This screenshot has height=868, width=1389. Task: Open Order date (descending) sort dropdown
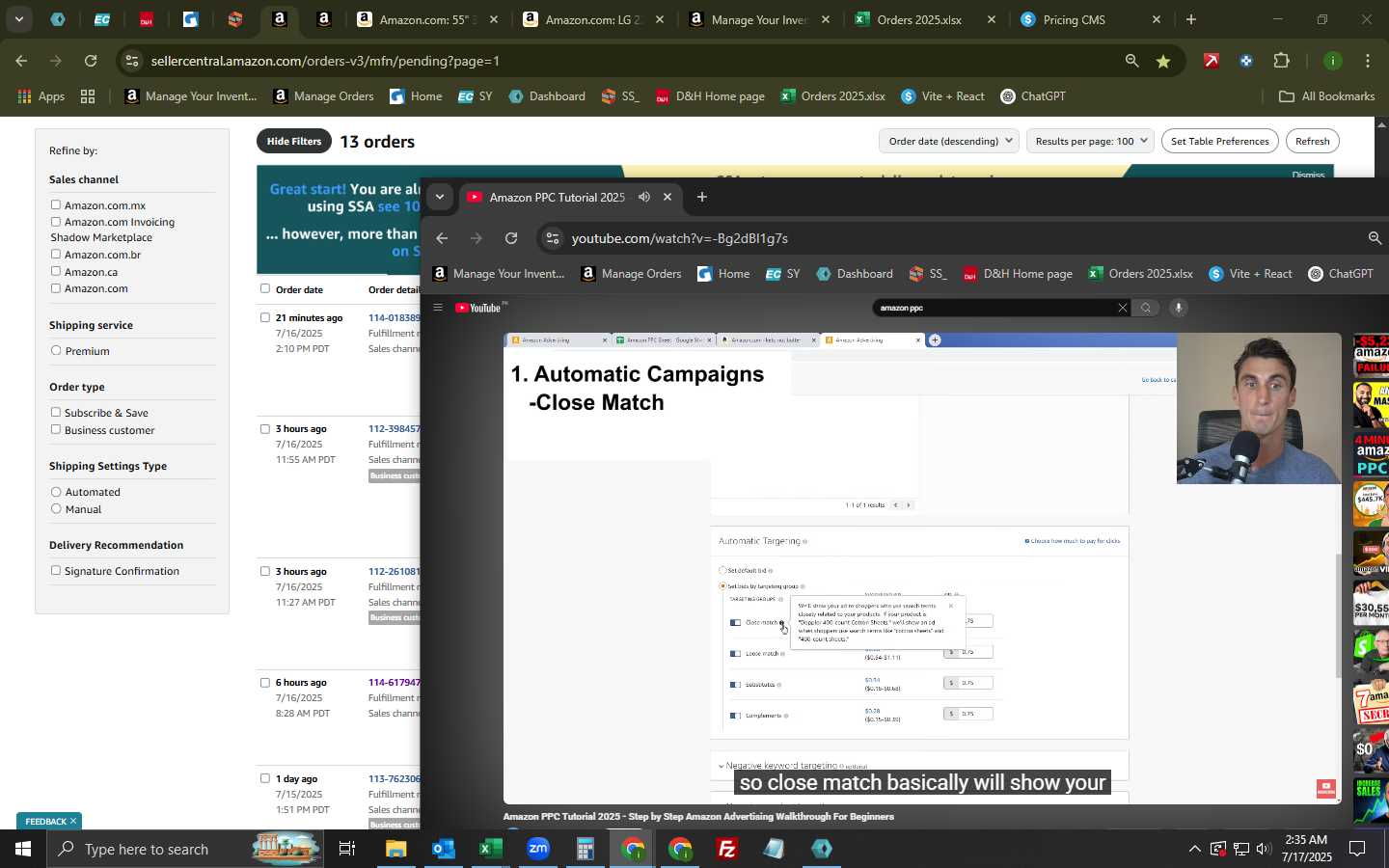[x=949, y=141]
